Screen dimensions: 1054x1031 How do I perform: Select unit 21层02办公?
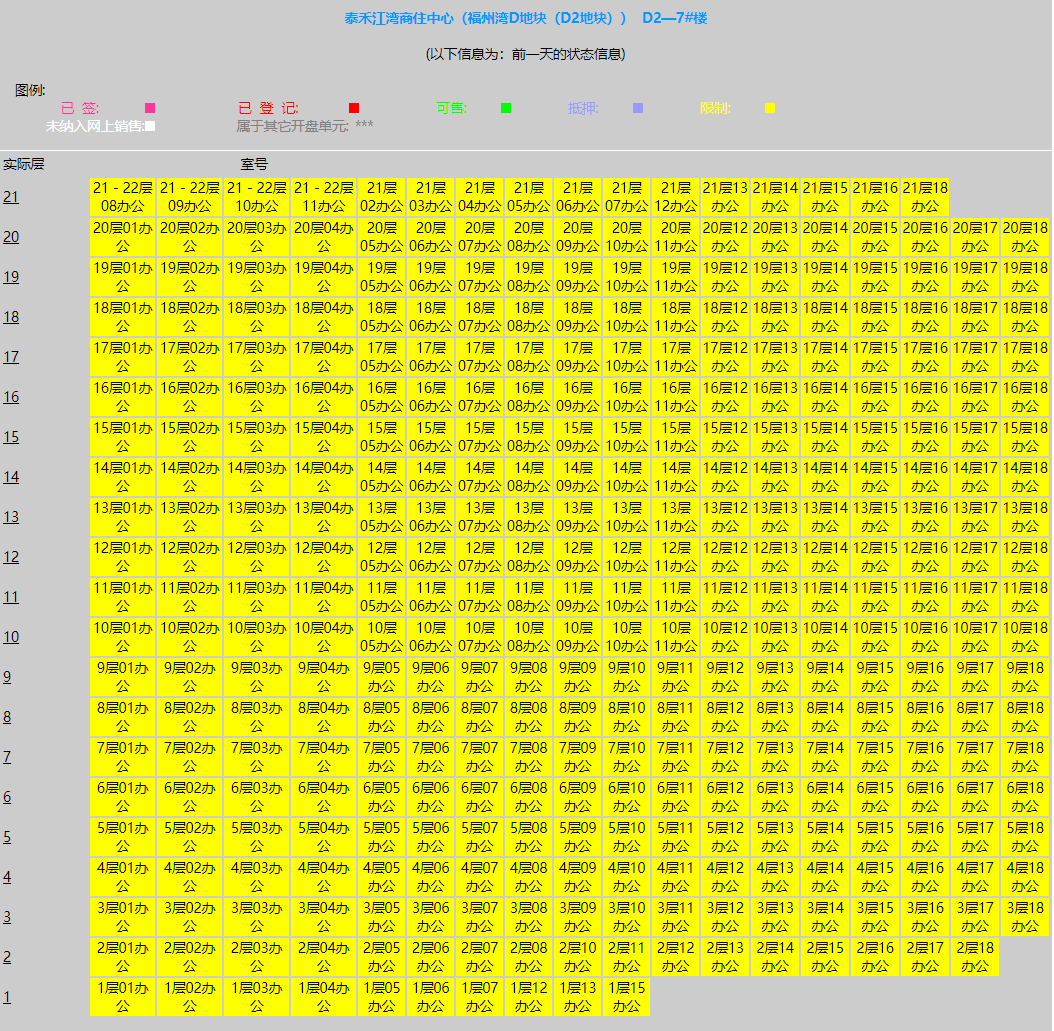point(381,197)
